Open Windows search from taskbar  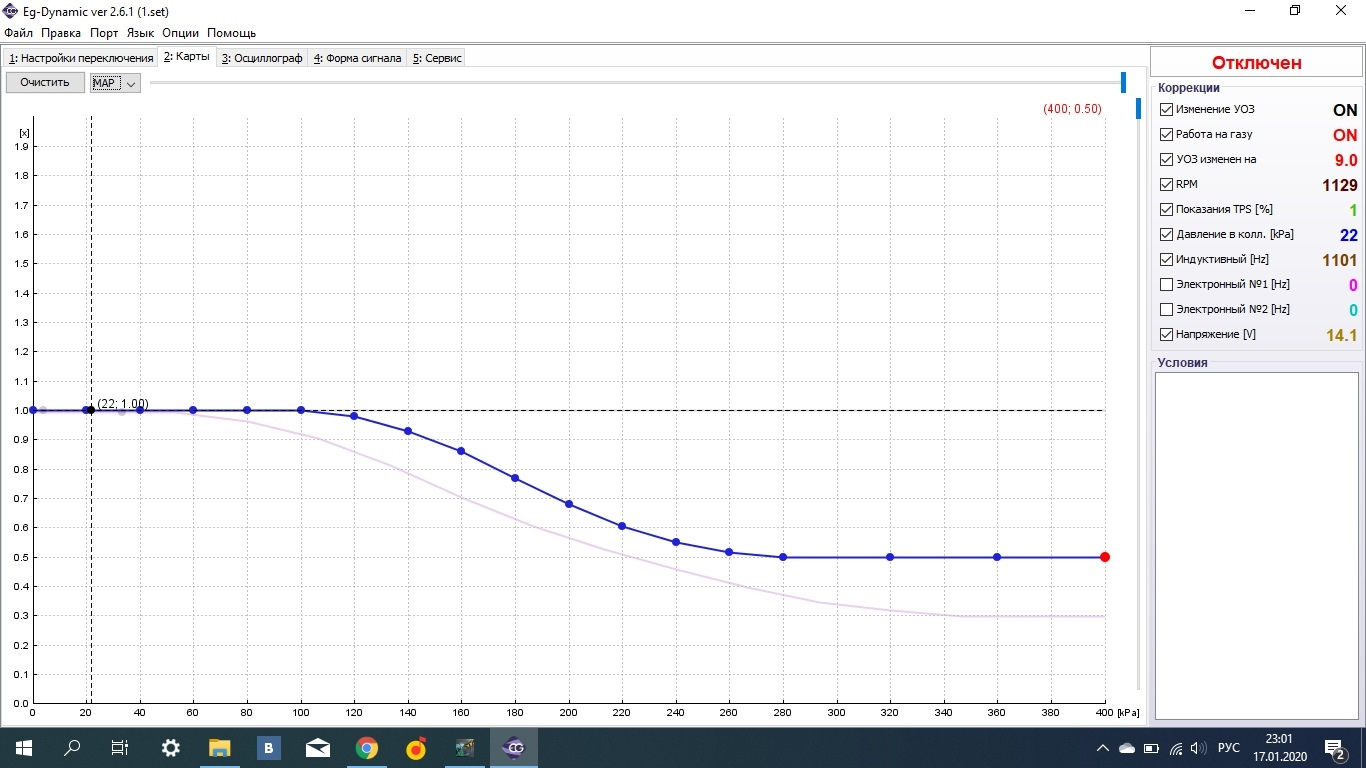click(x=72, y=747)
